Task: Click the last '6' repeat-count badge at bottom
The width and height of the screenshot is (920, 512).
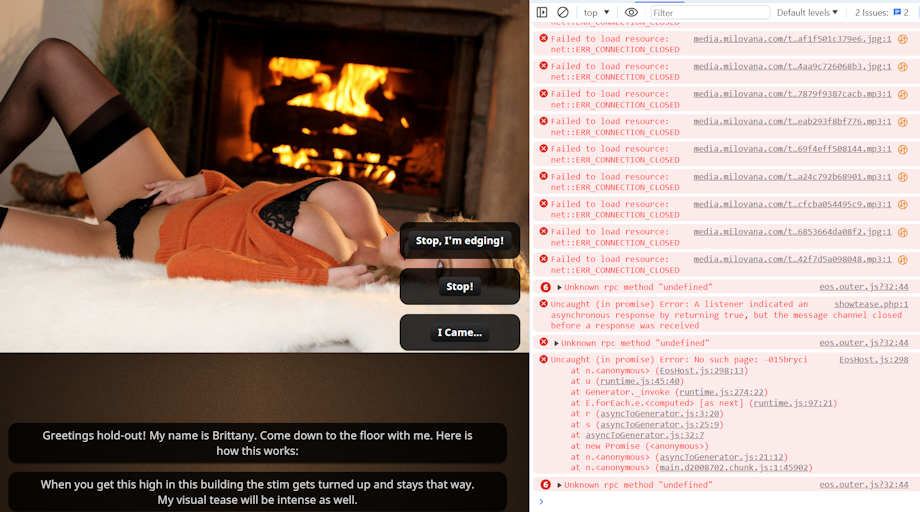Action: click(545, 485)
